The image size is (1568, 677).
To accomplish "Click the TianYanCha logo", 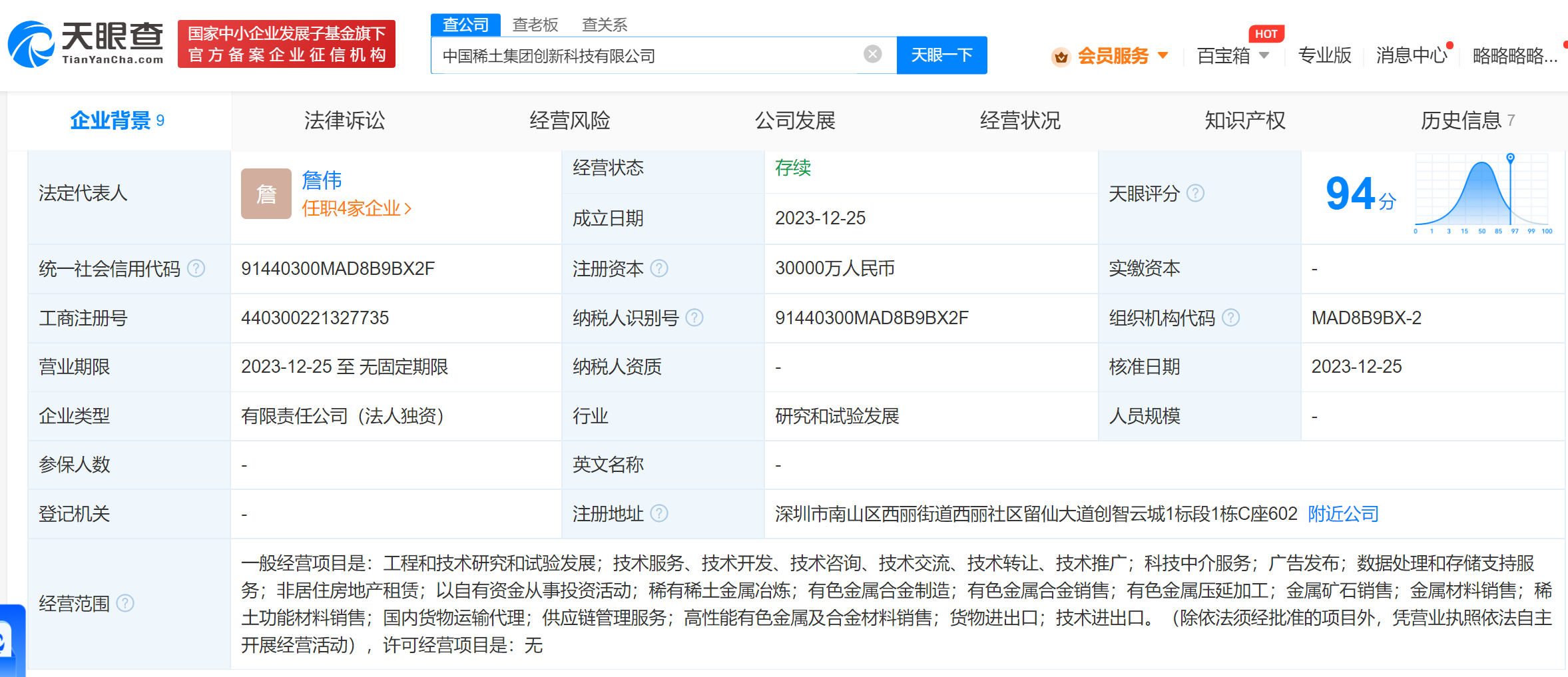I will tap(85, 44).
